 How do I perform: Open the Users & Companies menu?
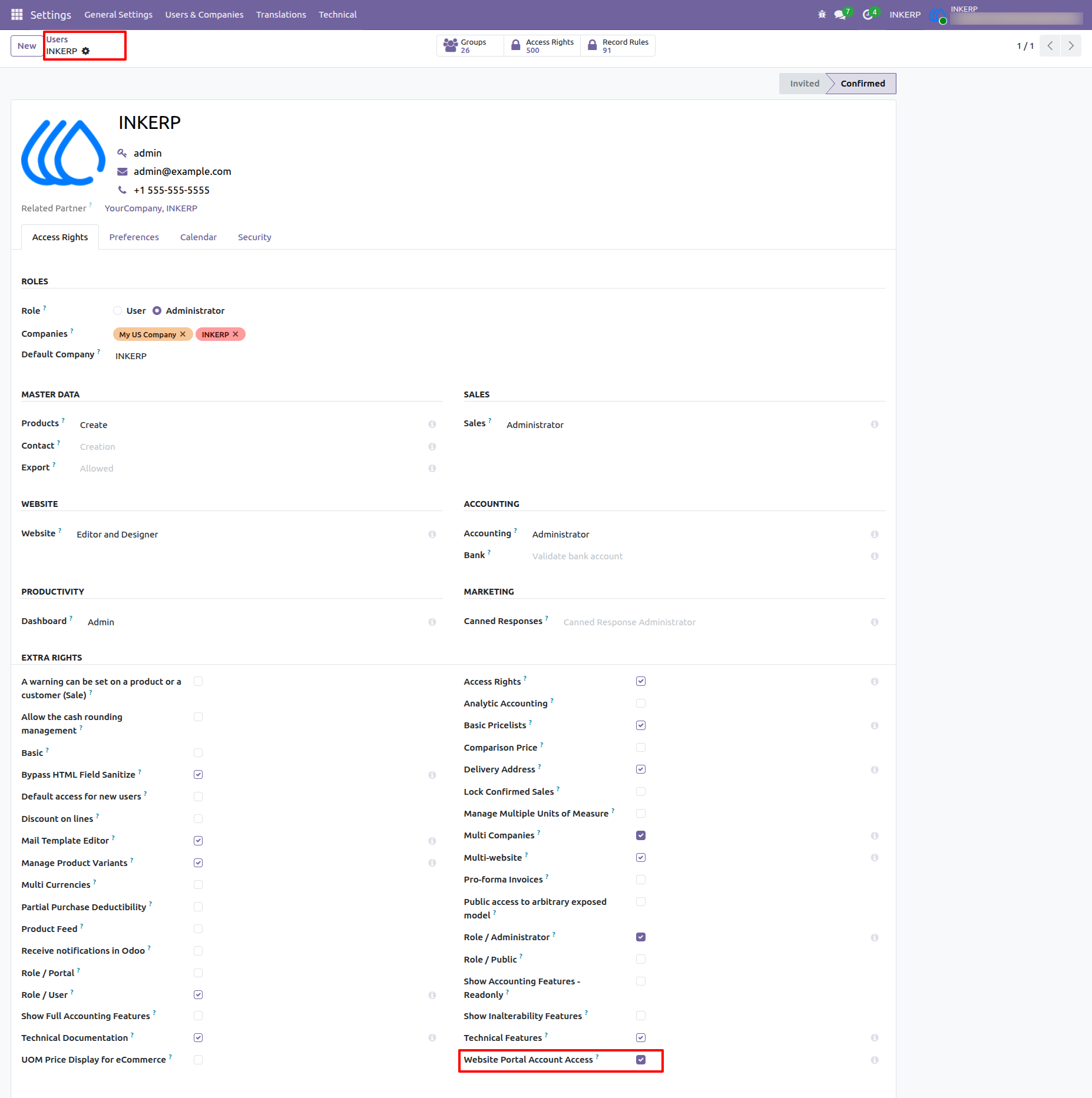coord(204,14)
